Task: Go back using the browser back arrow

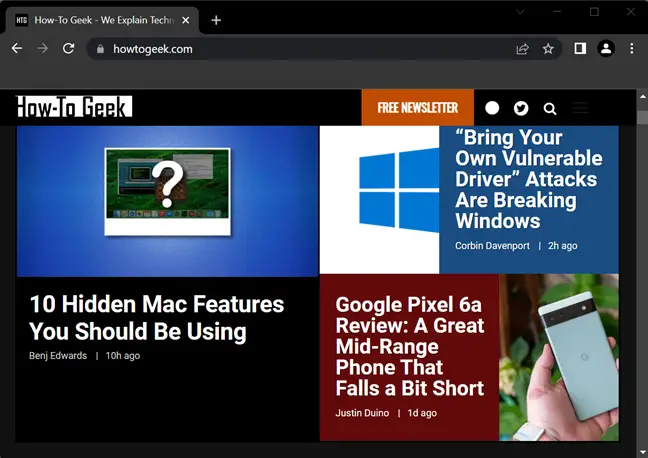Action: [x=17, y=49]
